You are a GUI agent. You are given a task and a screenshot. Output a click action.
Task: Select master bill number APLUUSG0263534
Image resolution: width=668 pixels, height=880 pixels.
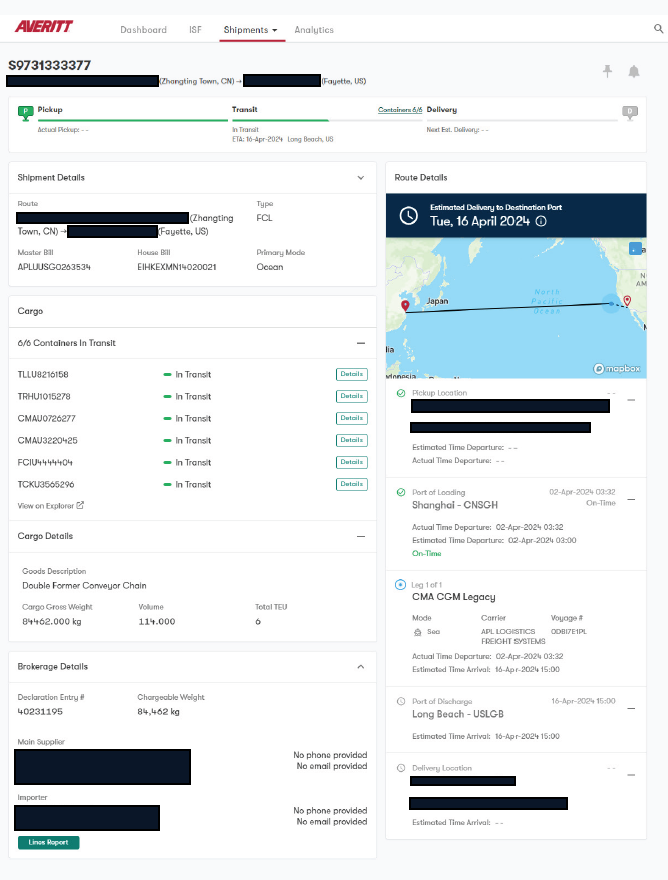point(54,267)
